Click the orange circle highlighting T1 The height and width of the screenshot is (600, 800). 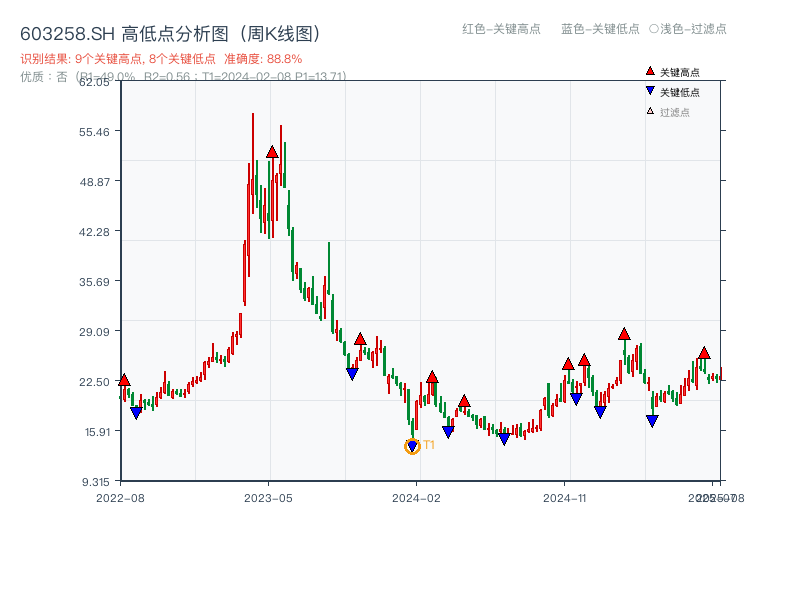411,446
